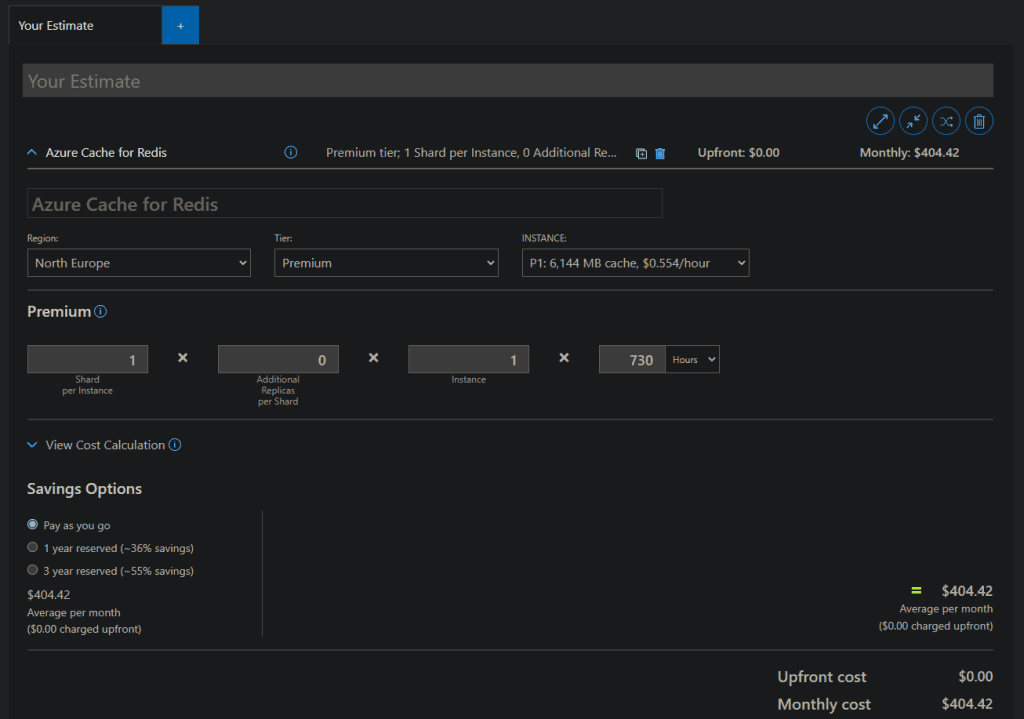Add a new estimate tab with plus
The image size is (1024, 719).
[x=180, y=26]
